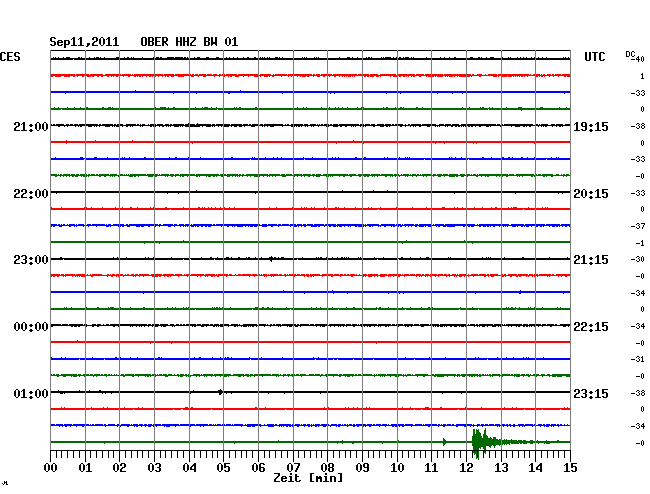Click minute 01 on the time axis

coord(85,467)
